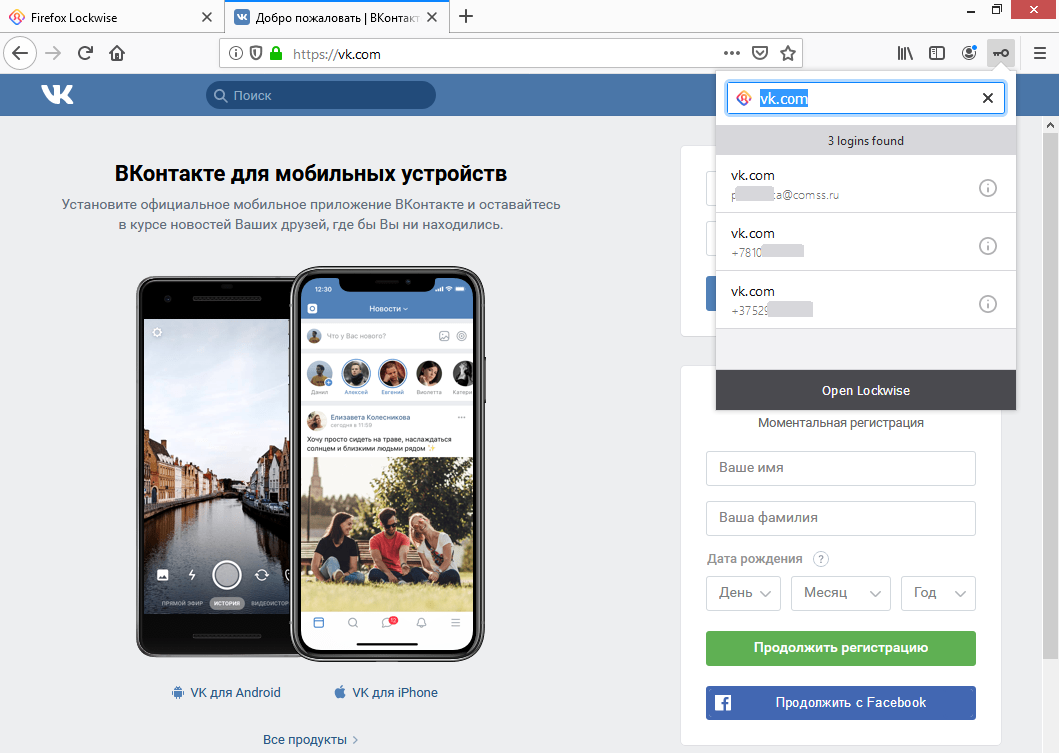This screenshot has width=1059, height=753.
Task: Click the 3 logins found label
Action: (x=866, y=140)
